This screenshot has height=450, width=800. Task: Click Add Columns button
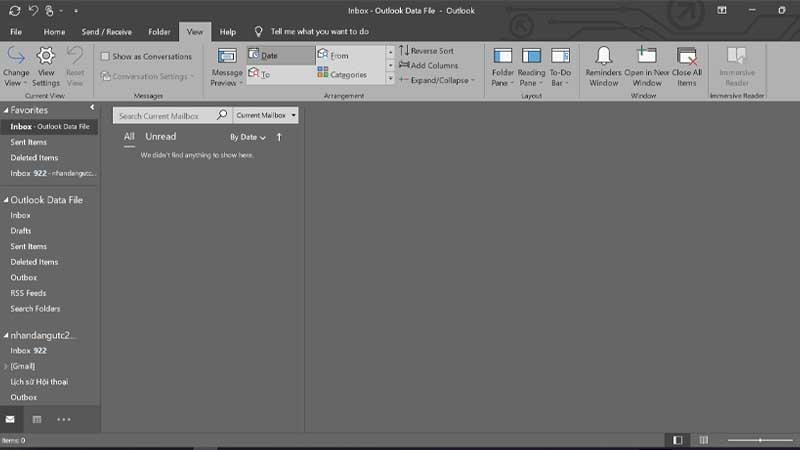[429, 65]
